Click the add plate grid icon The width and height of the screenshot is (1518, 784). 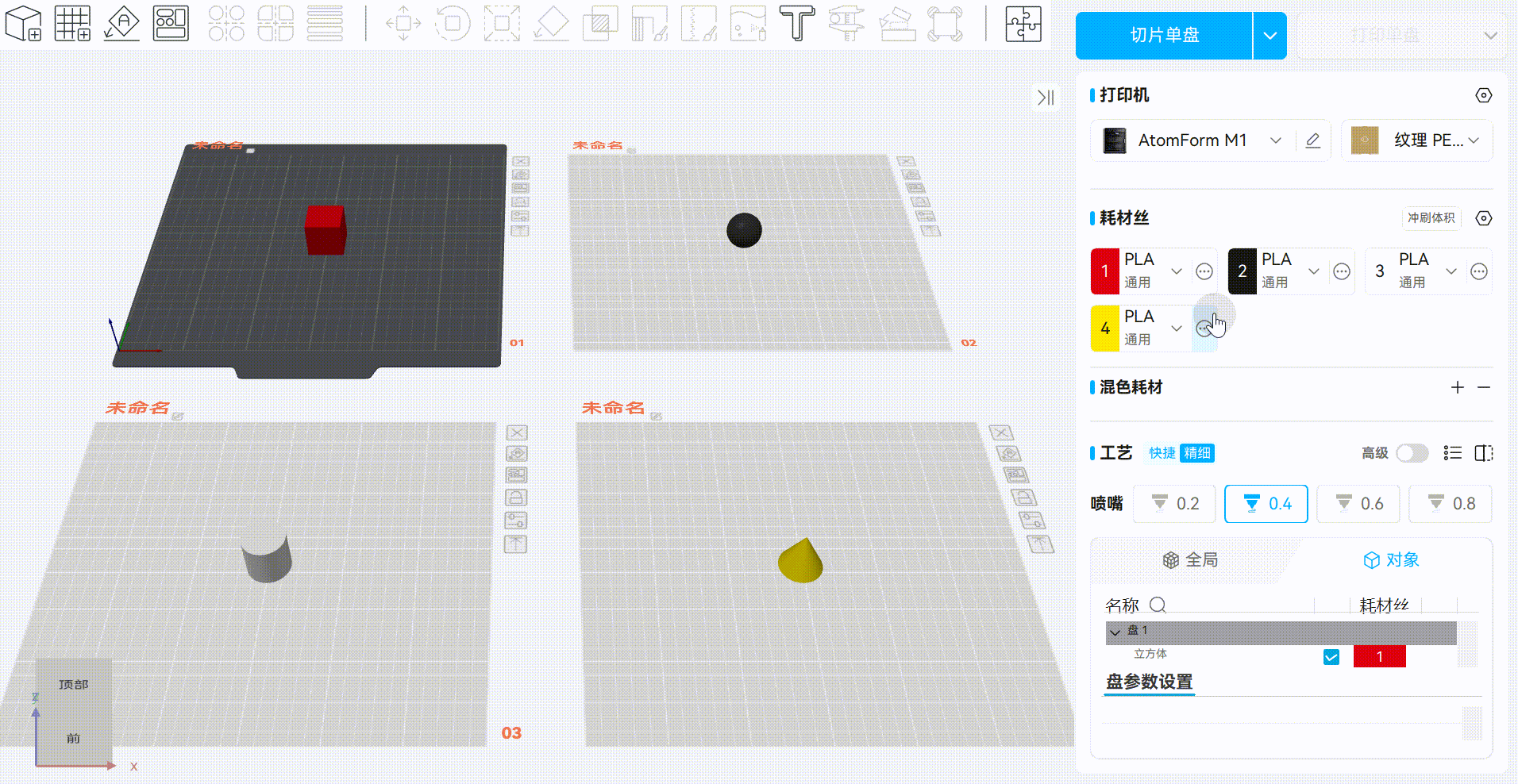coord(72,24)
